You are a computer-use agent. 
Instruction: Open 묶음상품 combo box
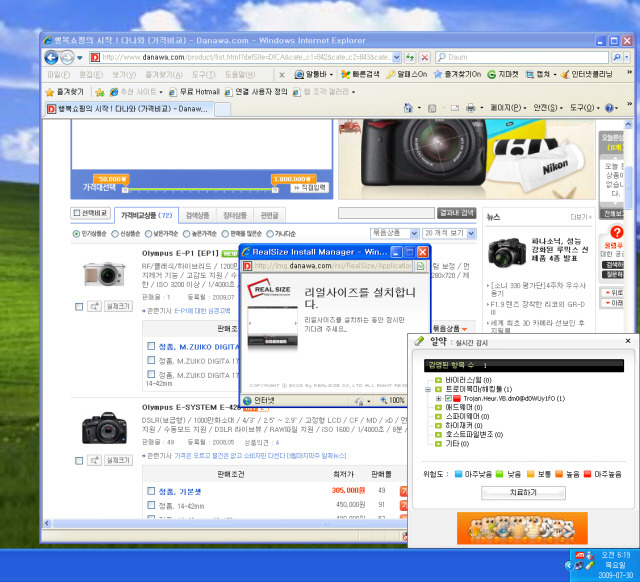(x=394, y=233)
